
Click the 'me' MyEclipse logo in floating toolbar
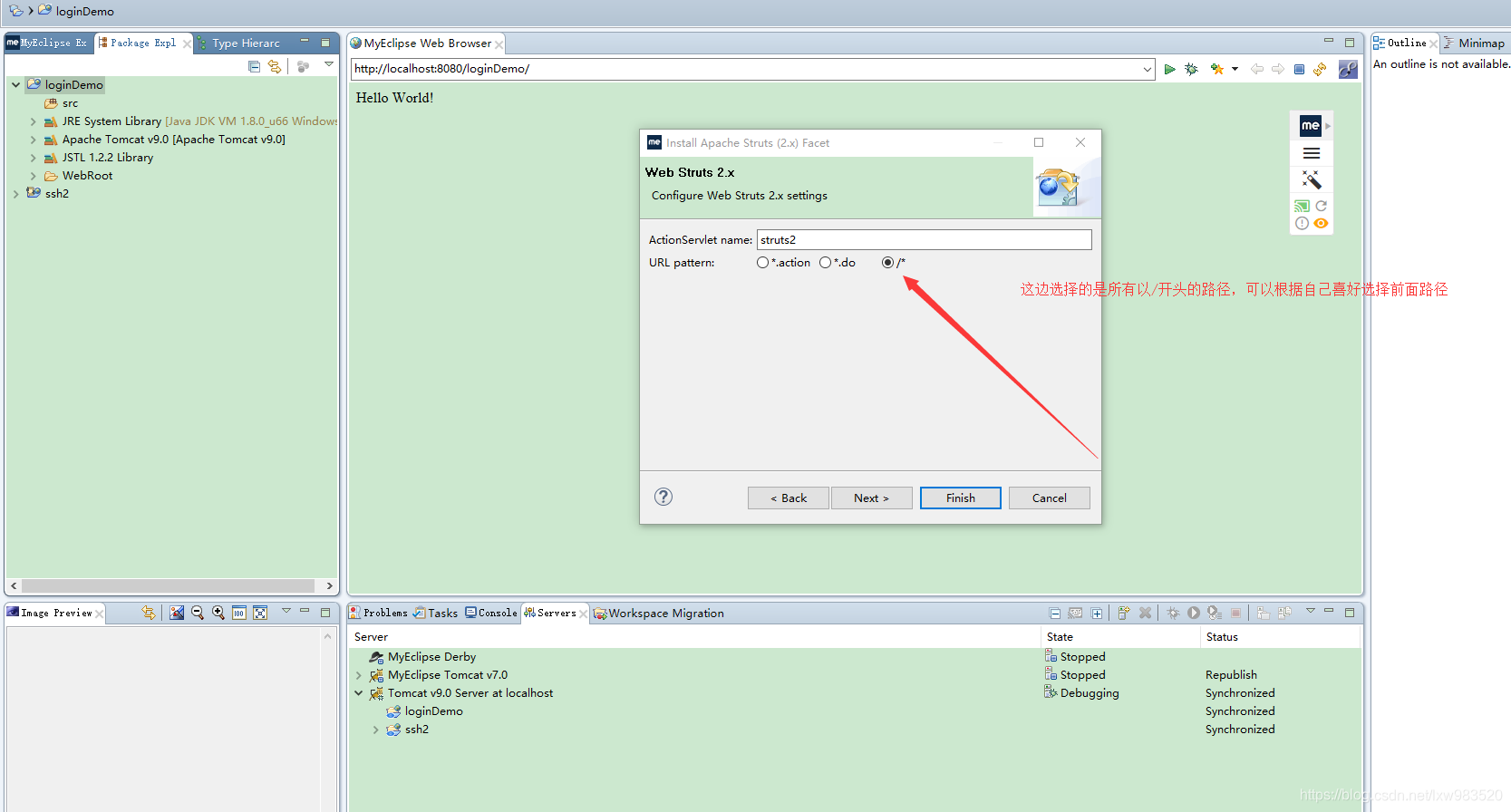[x=1310, y=126]
